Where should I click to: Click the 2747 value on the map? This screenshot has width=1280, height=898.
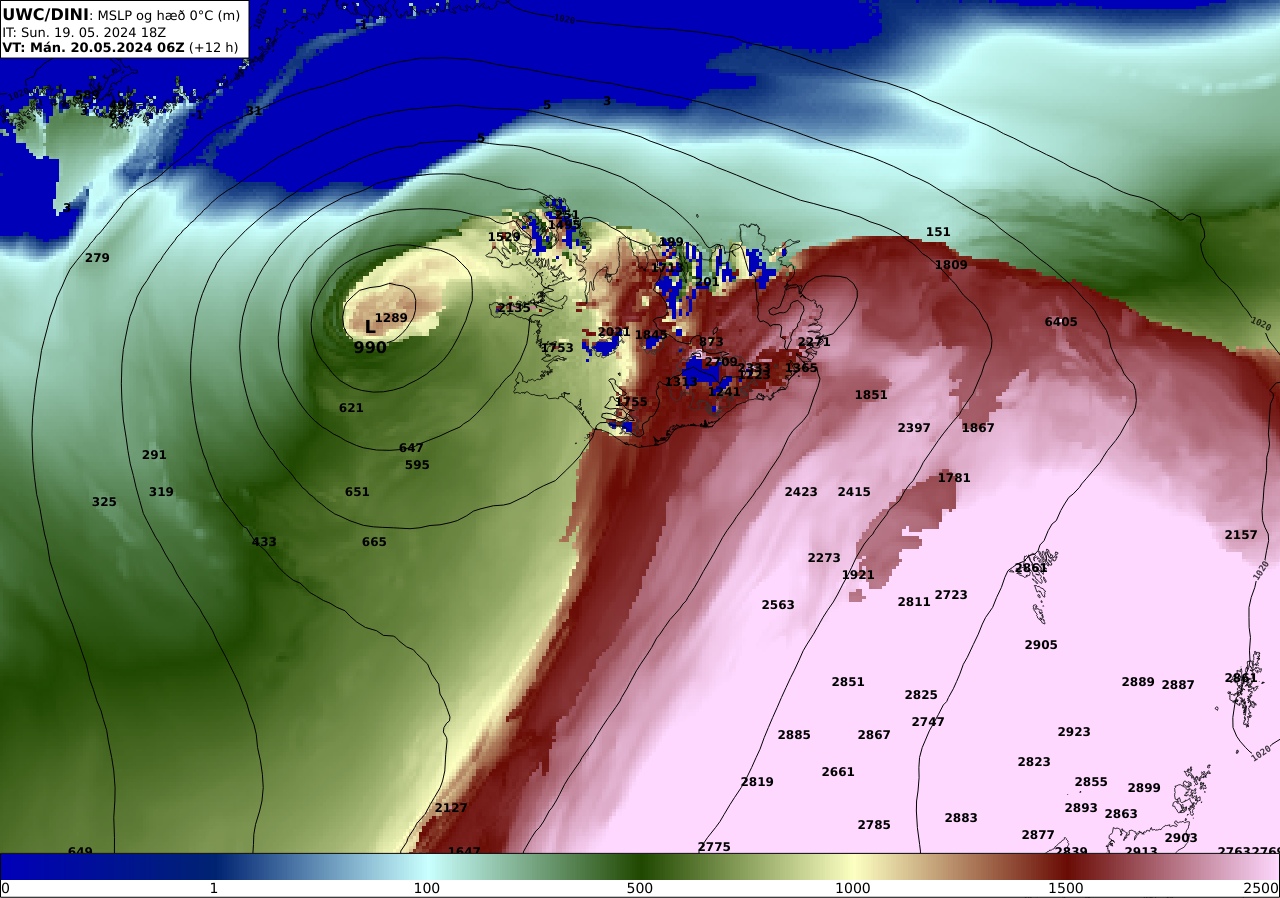(x=928, y=722)
